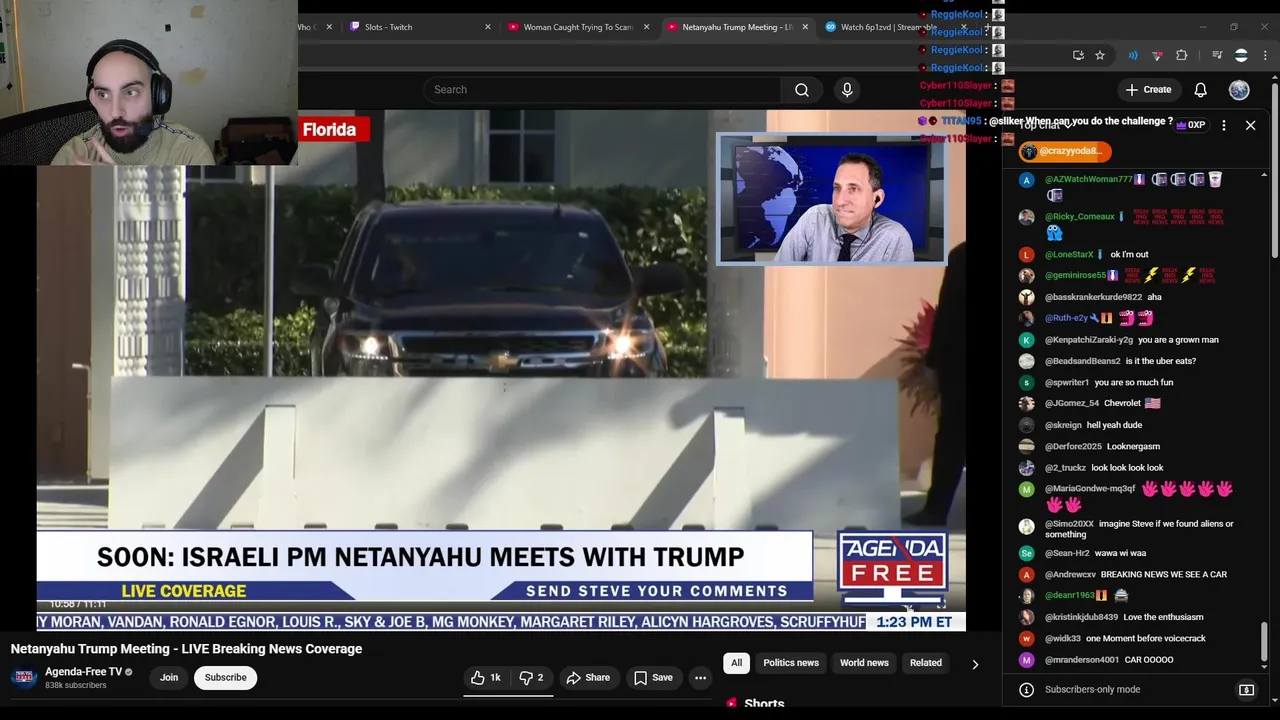Close the live chat panel

(1250, 125)
